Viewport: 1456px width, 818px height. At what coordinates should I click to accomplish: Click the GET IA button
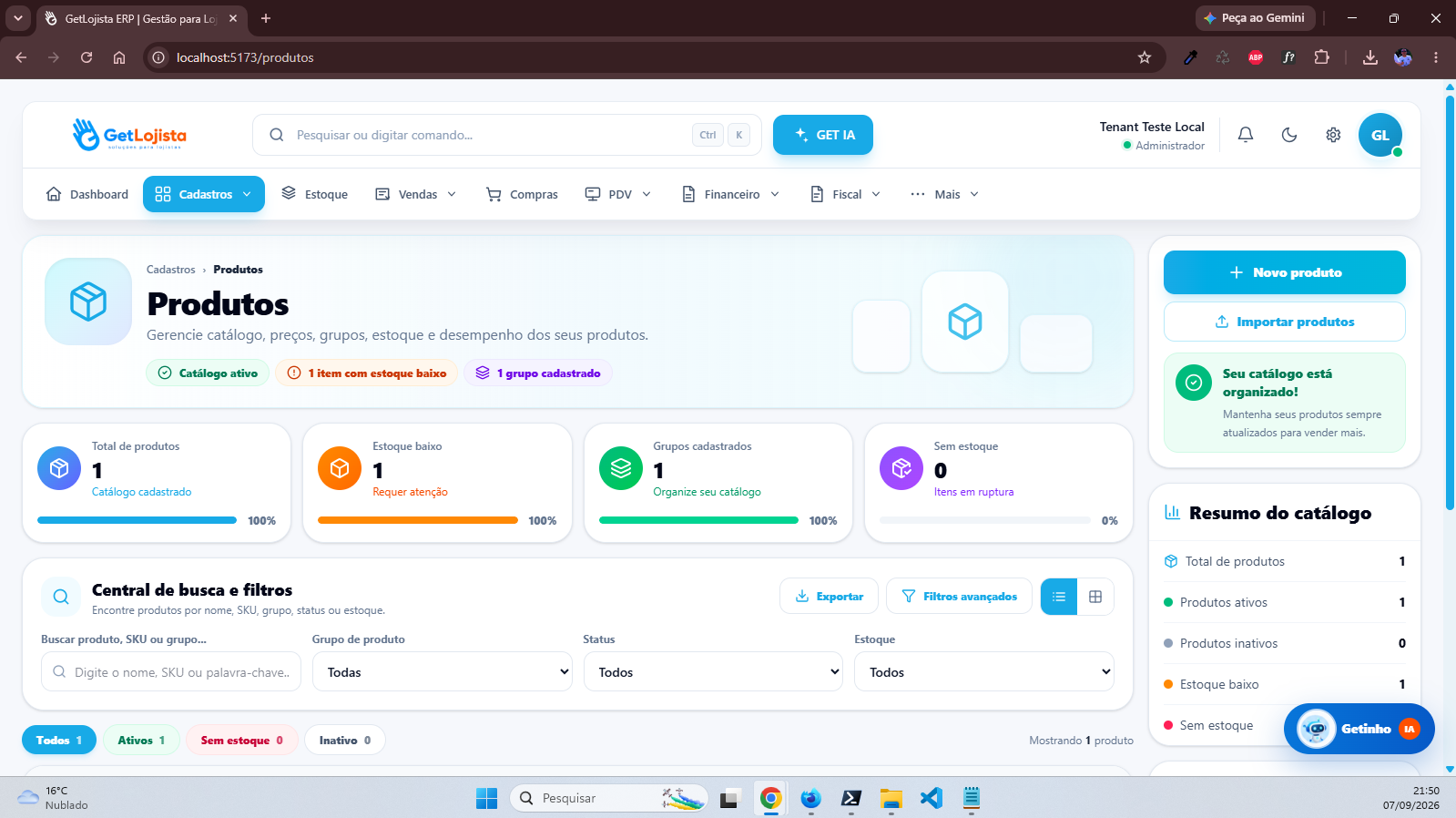coord(823,135)
